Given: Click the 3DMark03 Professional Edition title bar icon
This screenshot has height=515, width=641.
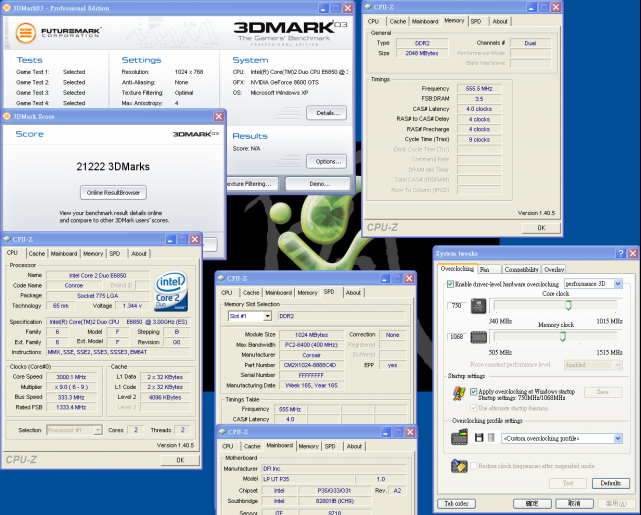Looking at the screenshot, I should click(x=7, y=8).
